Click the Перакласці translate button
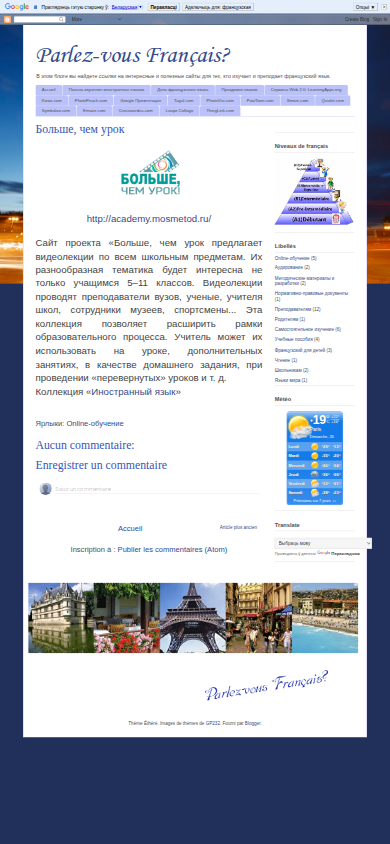 point(163,7)
